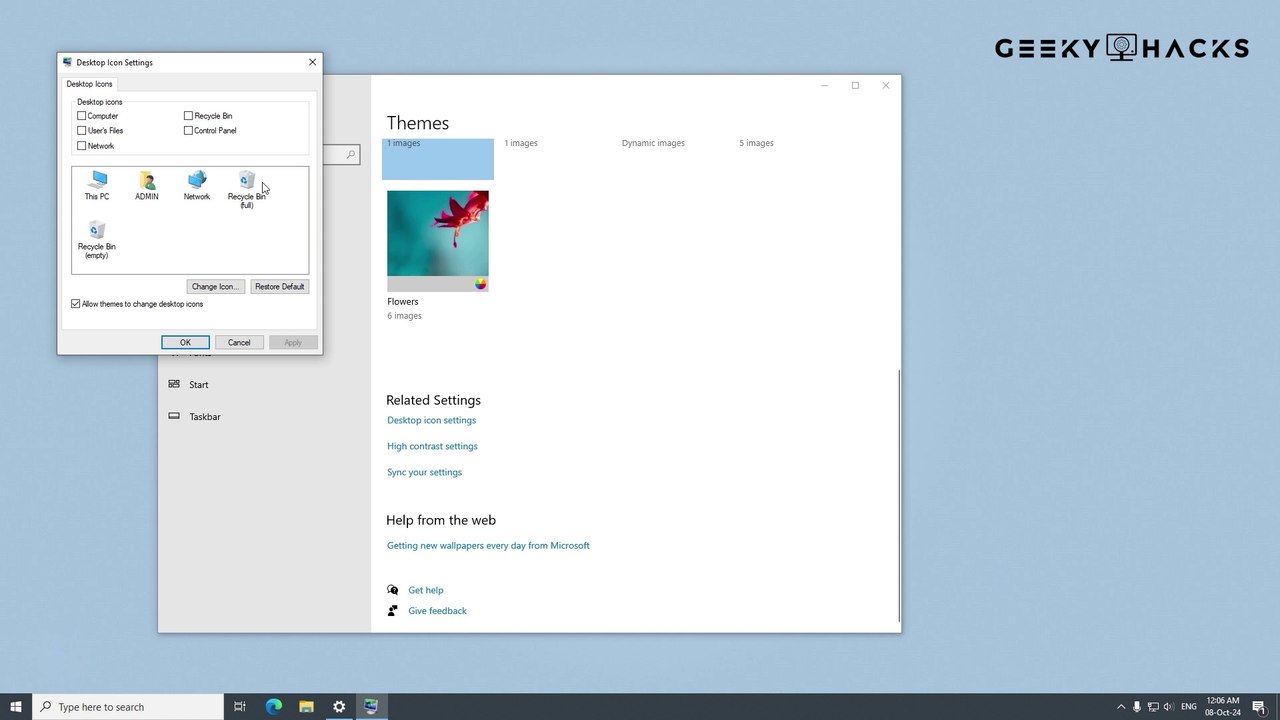The height and width of the screenshot is (720, 1280).
Task: Click Cancel in Desktop Icon Settings
Action: coord(239,342)
